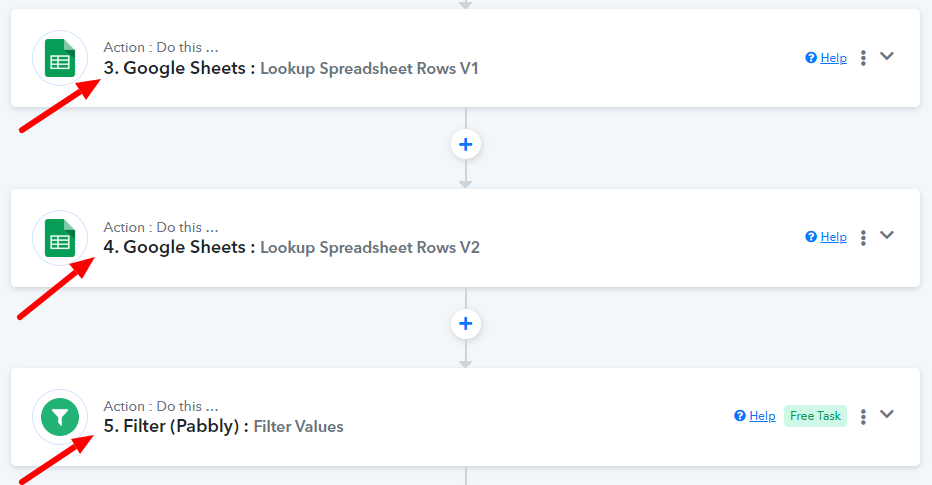Expand Lookup Spreadsheet Rows V1 step
Image resolution: width=932 pixels, height=485 pixels.
[887, 56]
